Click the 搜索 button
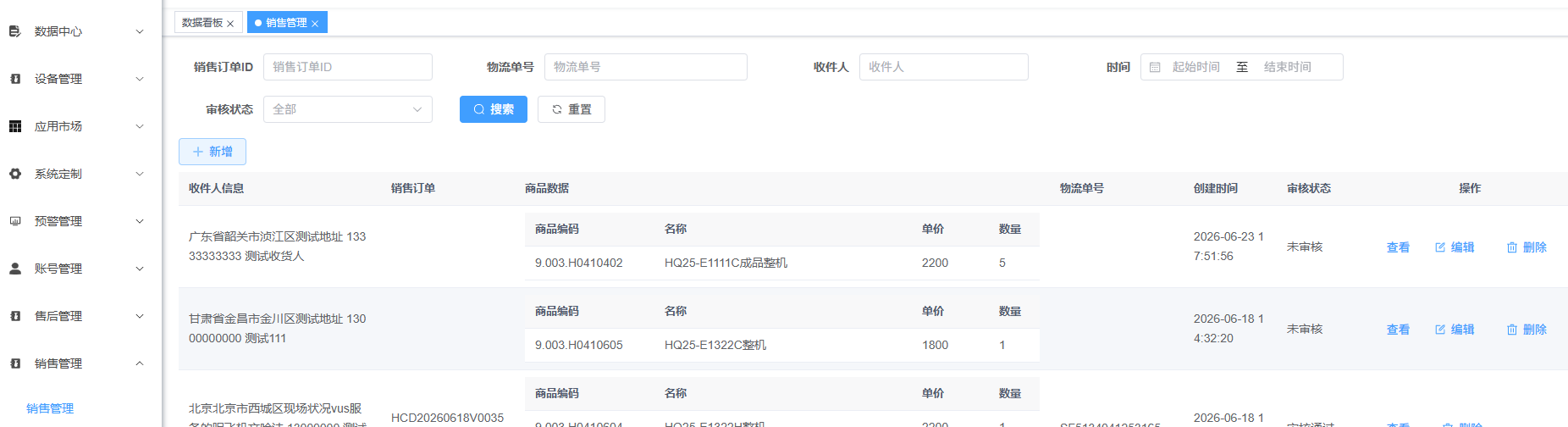The height and width of the screenshot is (427, 1568). click(x=494, y=109)
